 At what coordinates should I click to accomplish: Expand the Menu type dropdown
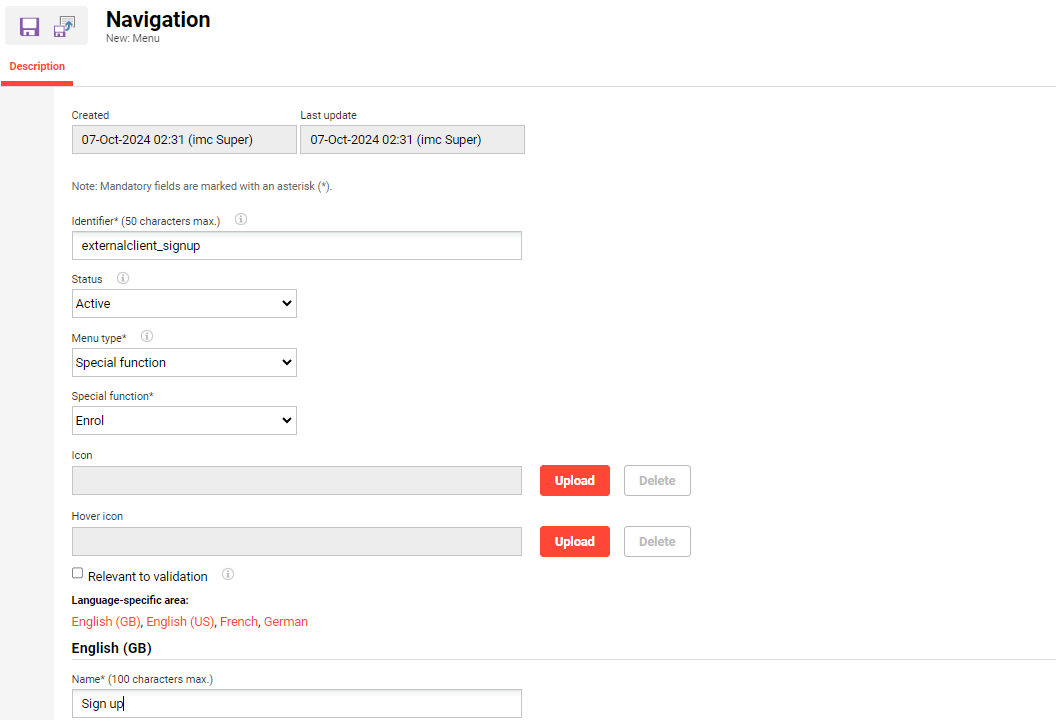click(x=184, y=363)
